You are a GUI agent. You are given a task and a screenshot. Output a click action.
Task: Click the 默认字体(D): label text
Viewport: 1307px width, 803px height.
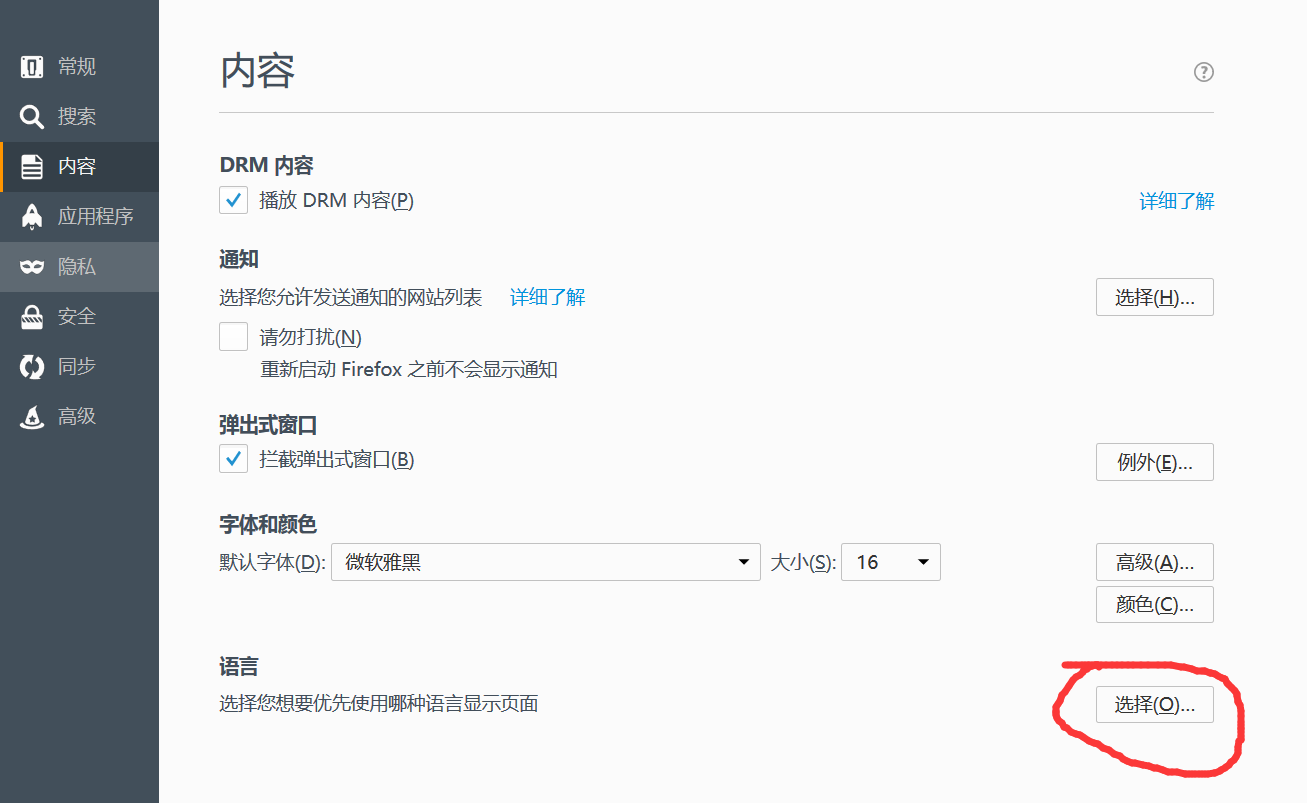coord(272,562)
